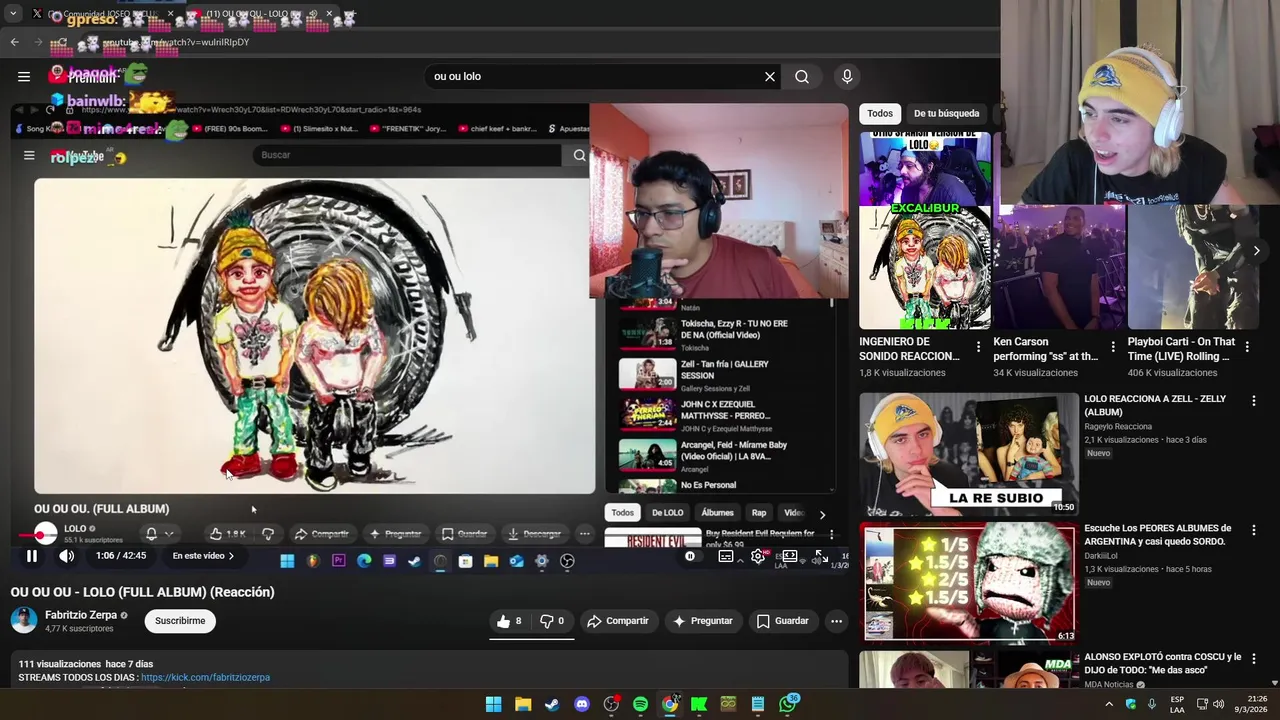The image size is (1280, 720).
Task: Select the Todos filter chip
Action: 880,113
